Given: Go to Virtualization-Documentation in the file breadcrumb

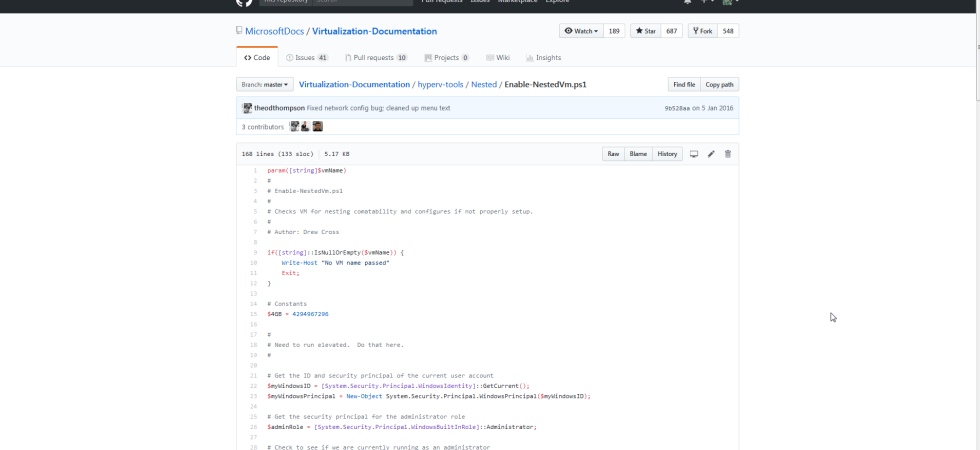Looking at the screenshot, I should [354, 84].
